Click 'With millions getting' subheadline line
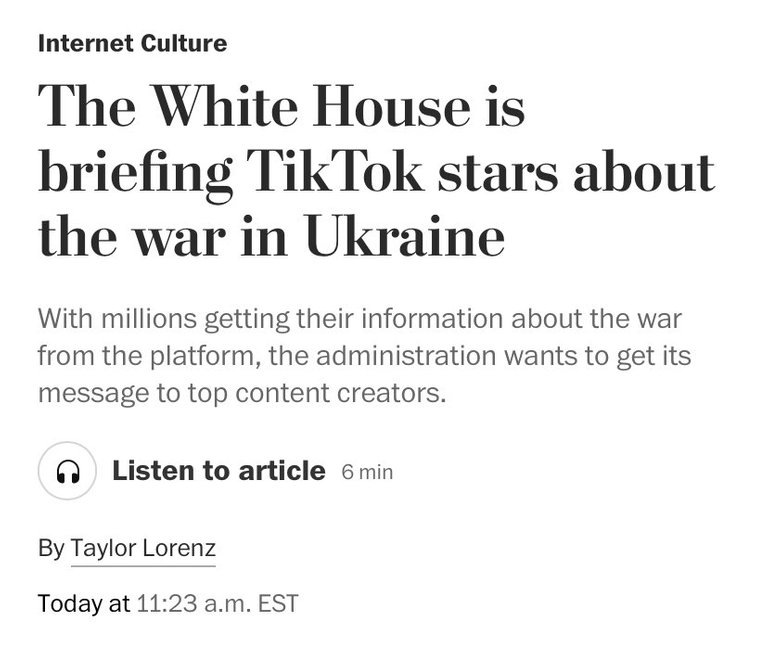This screenshot has height=664, width=768. pyautogui.click(x=360, y=319)
